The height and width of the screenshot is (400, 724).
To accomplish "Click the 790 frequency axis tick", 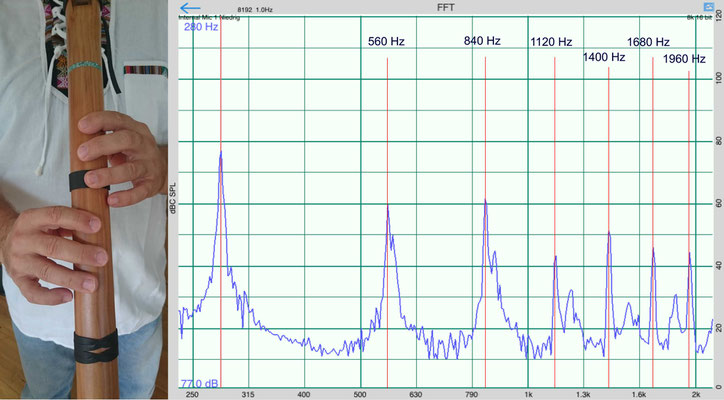I will 471,394.
